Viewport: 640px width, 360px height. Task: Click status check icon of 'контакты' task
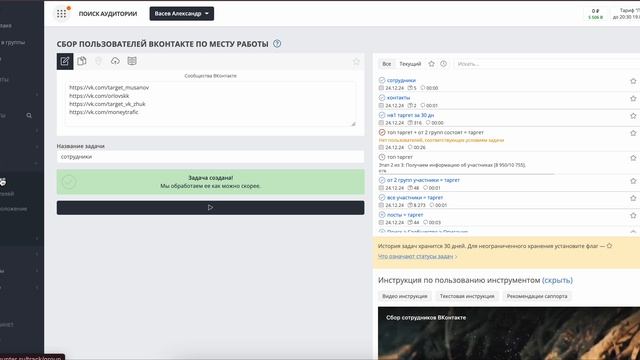(x=382, y=98)
